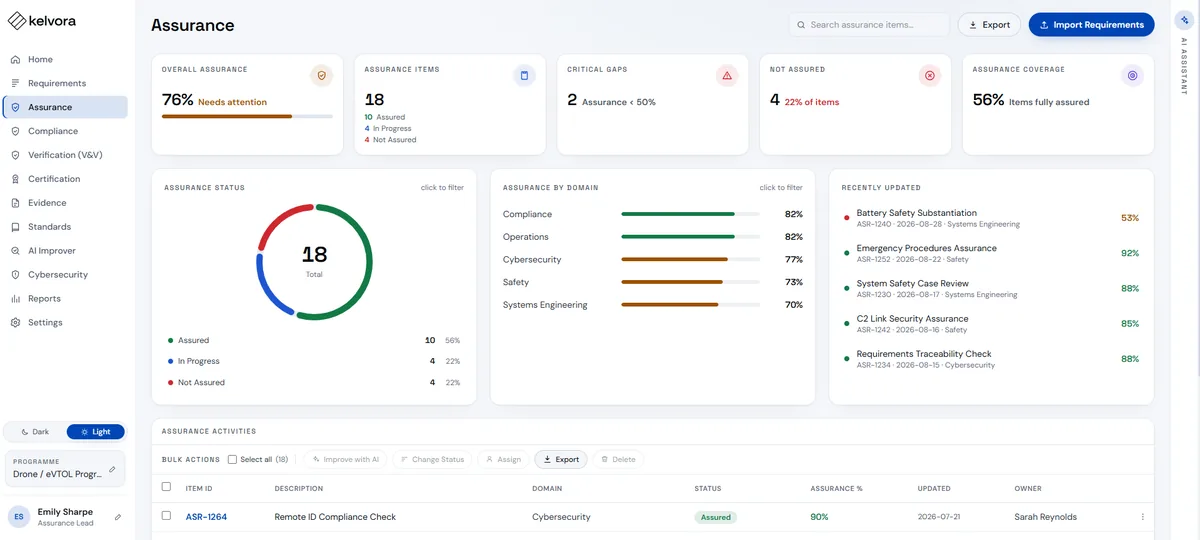Screen dimensions: 1200x540
Task: Edit the programme with the pencil icon
Action: point(112,468)
